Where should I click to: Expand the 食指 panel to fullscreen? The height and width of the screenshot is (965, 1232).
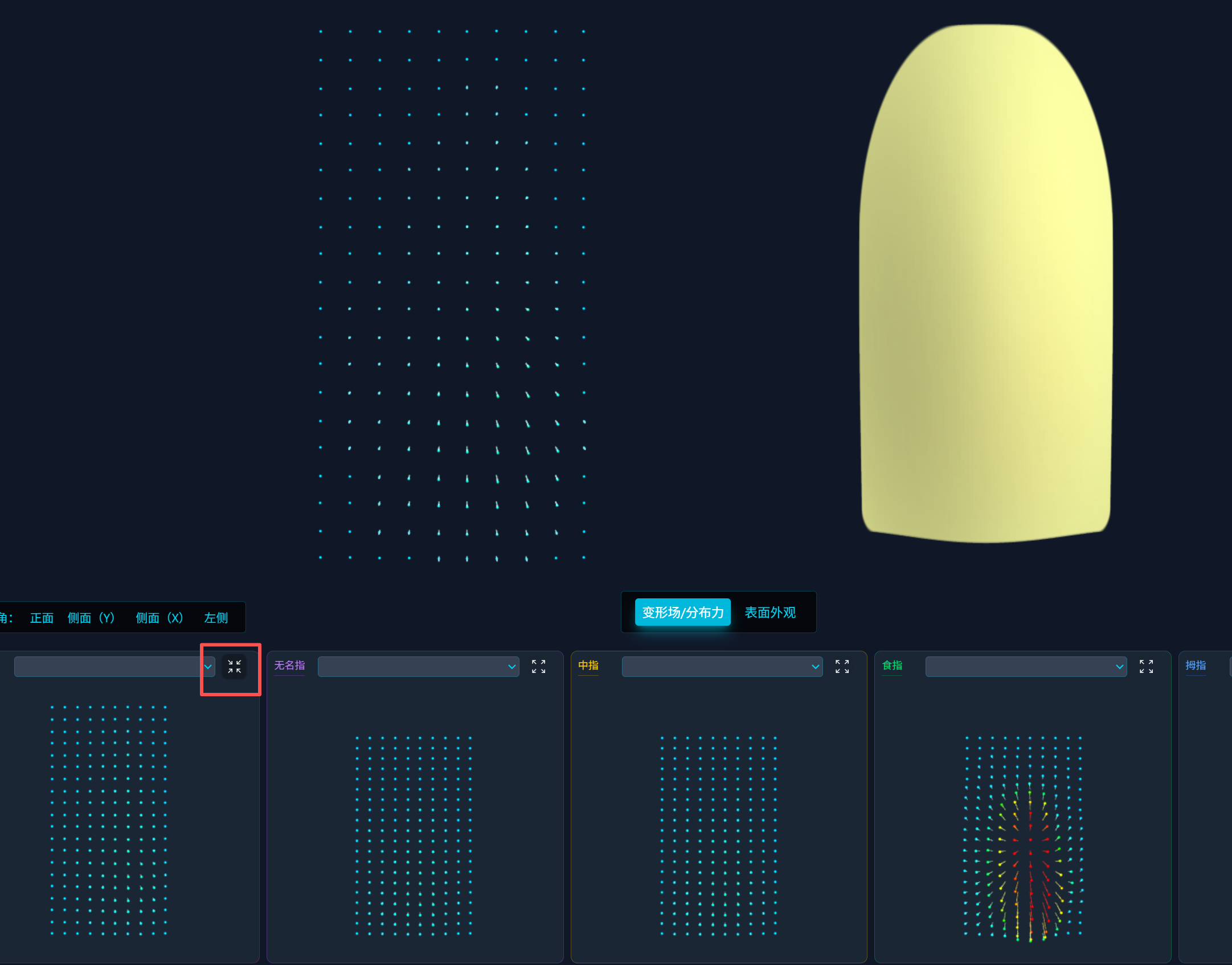1146,667
